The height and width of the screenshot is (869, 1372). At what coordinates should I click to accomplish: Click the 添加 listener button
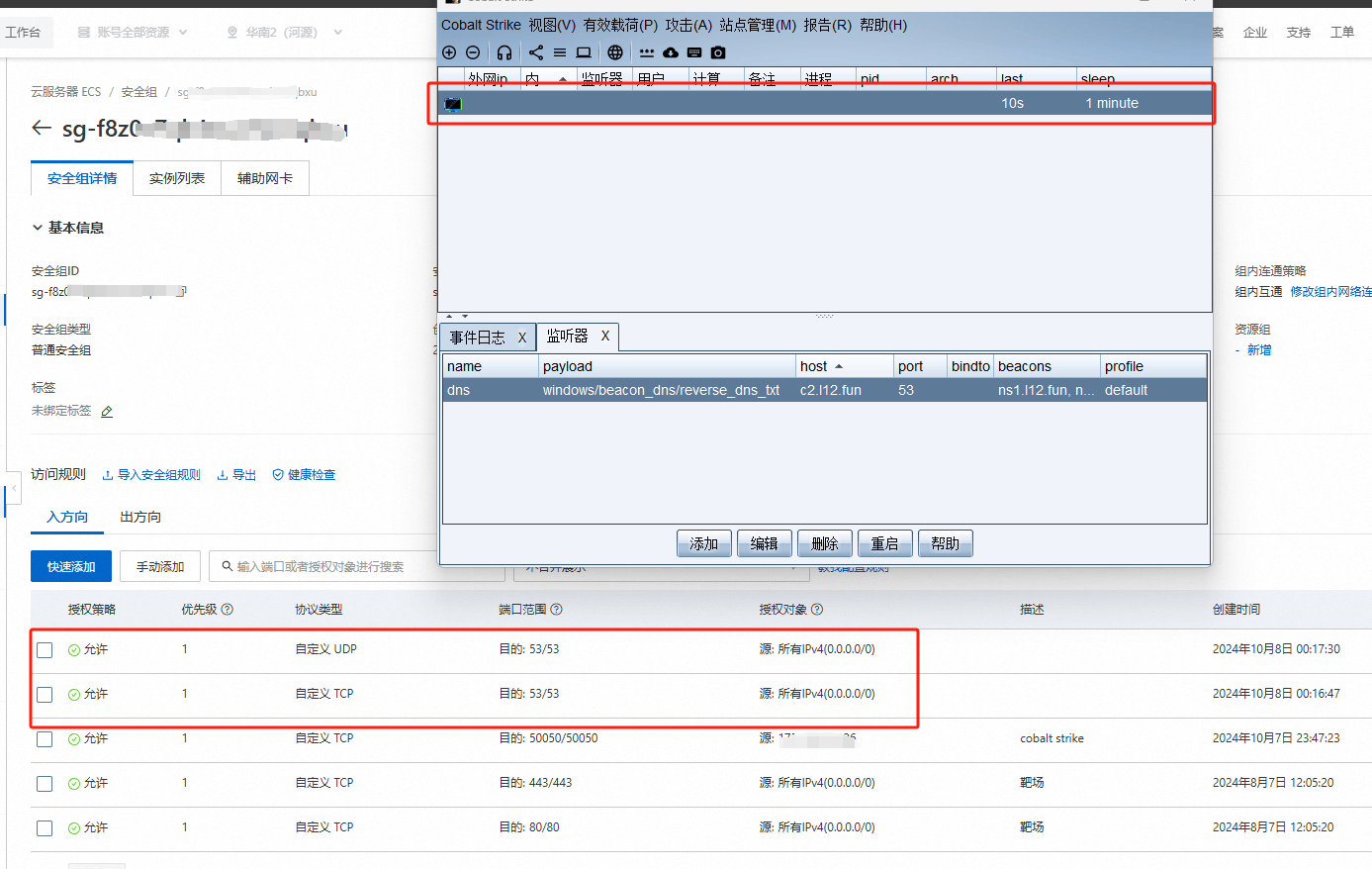pos(704,543)
